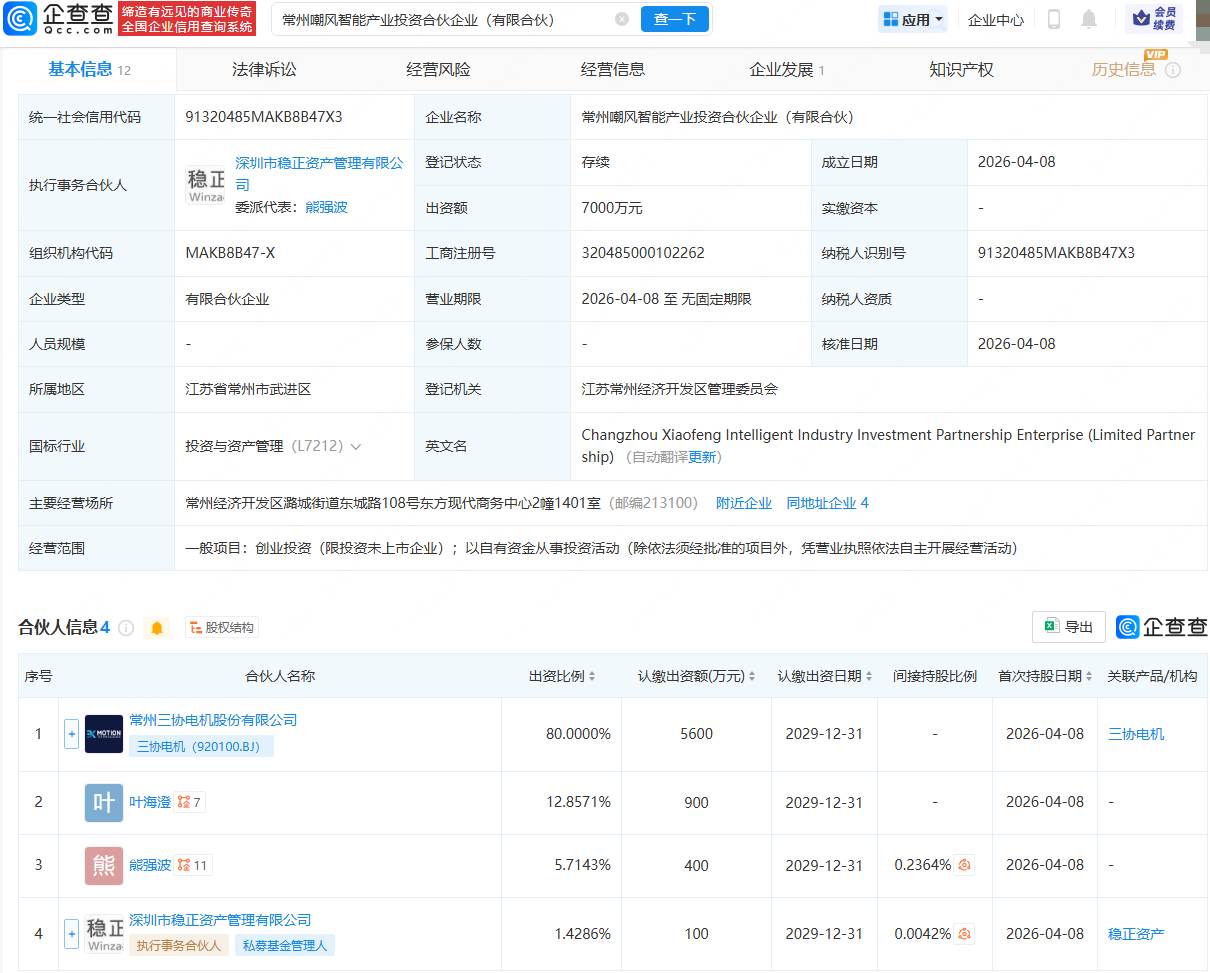
Task: Click info icon beside 合伙人信息
Action: coord(126,628)
